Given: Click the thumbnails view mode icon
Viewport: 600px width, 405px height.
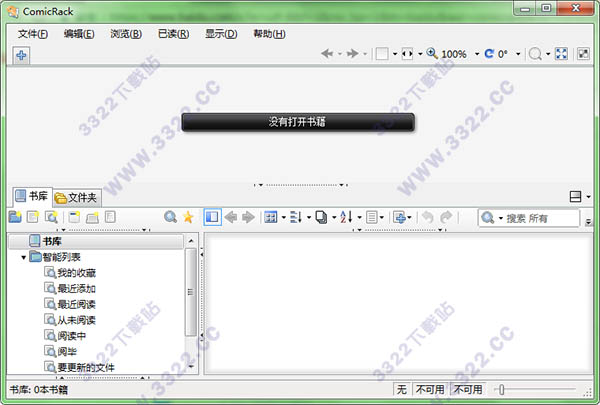Looking at the screenshot, I should click(271, 217).
